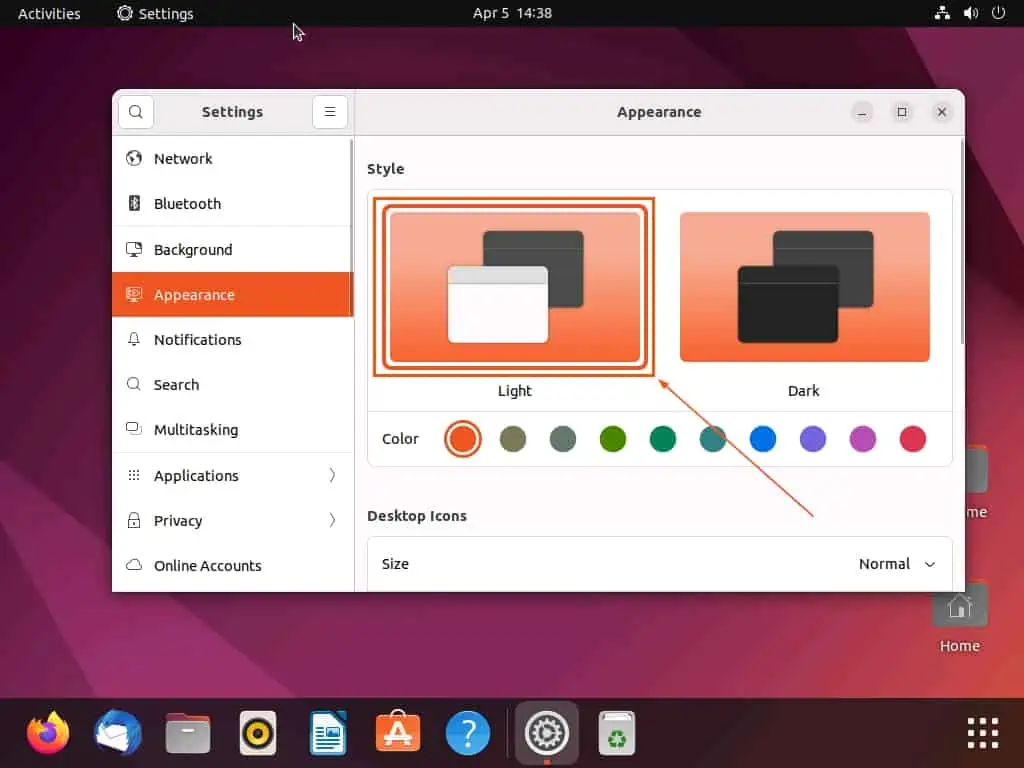This screenshot has height=768, width=1024.
Task: Expand the Applications settings section
Action: click(232, 476)
